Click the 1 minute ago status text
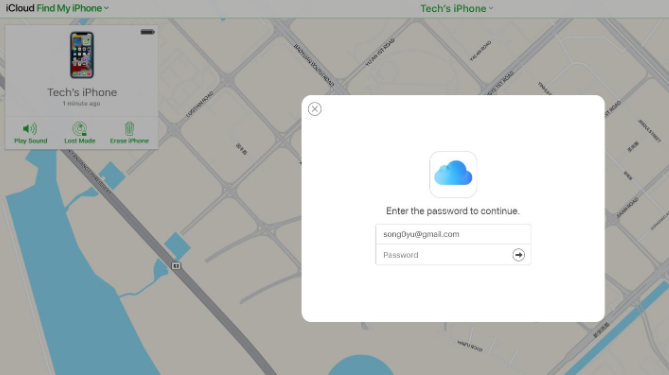 click(81, 104)
